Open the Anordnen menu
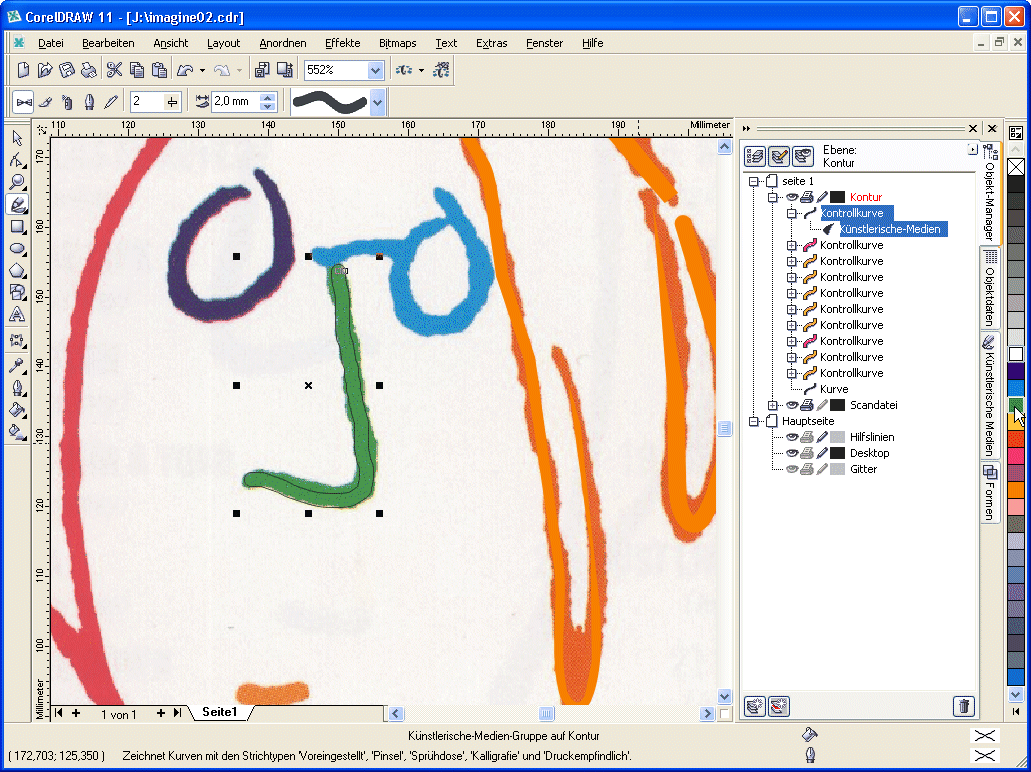 tap(283, 43)
